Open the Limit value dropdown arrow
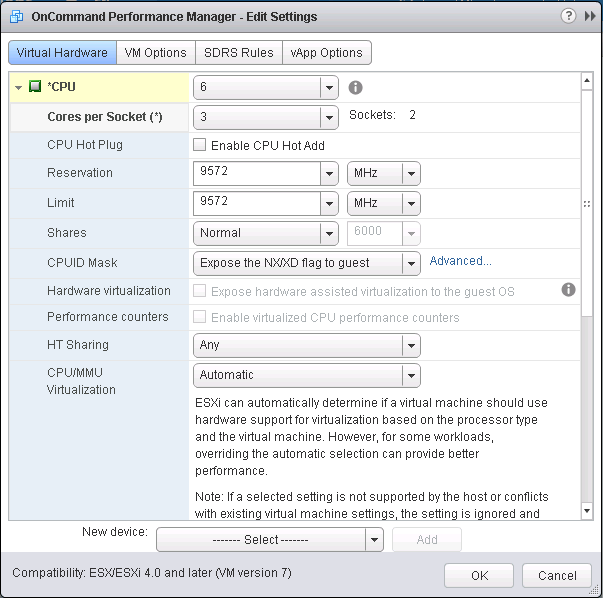The width and height of the screenshot is (603, 598). [329, 203]
